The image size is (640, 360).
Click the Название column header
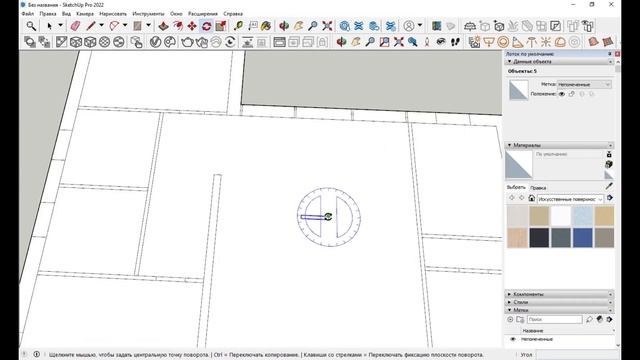click(533, 331)
